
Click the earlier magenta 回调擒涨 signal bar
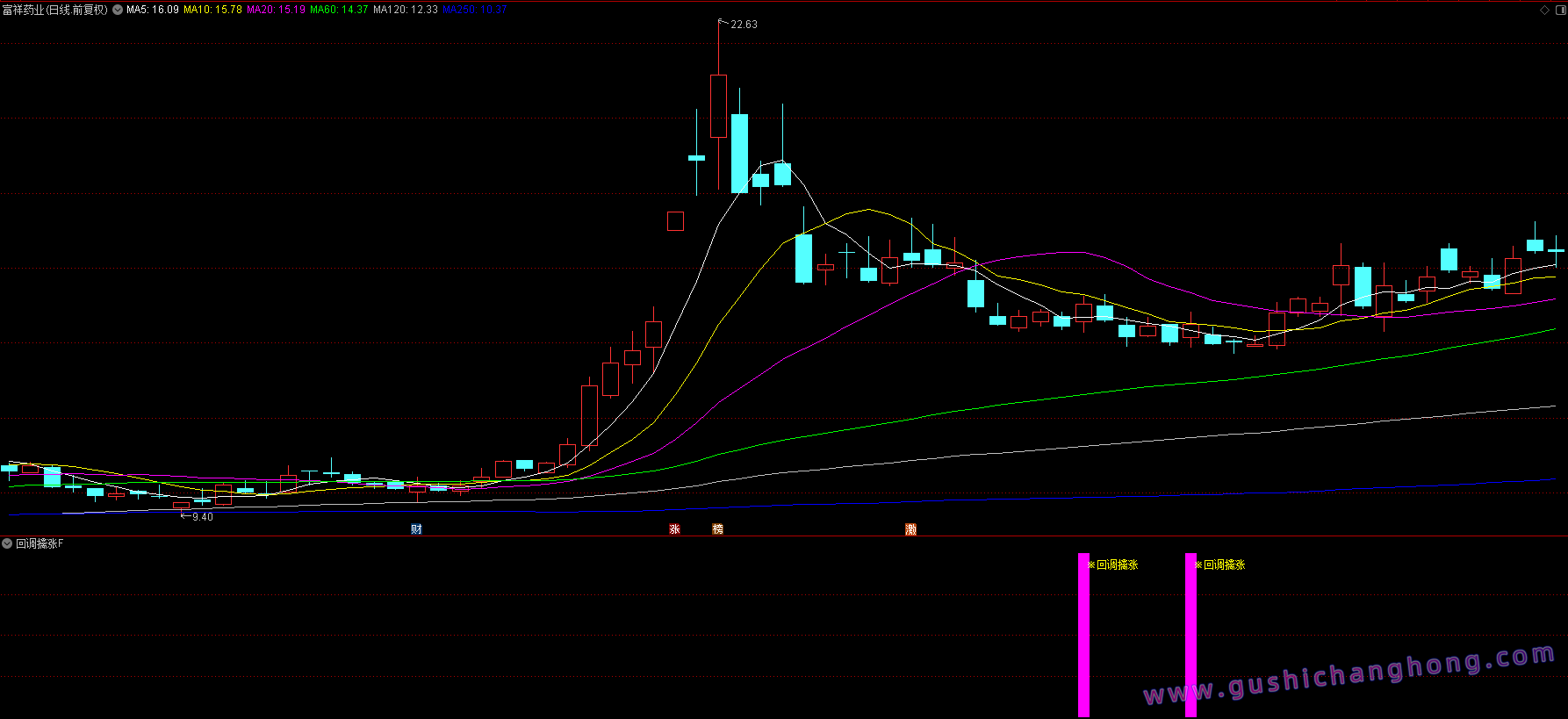[x=1083, y=634]
